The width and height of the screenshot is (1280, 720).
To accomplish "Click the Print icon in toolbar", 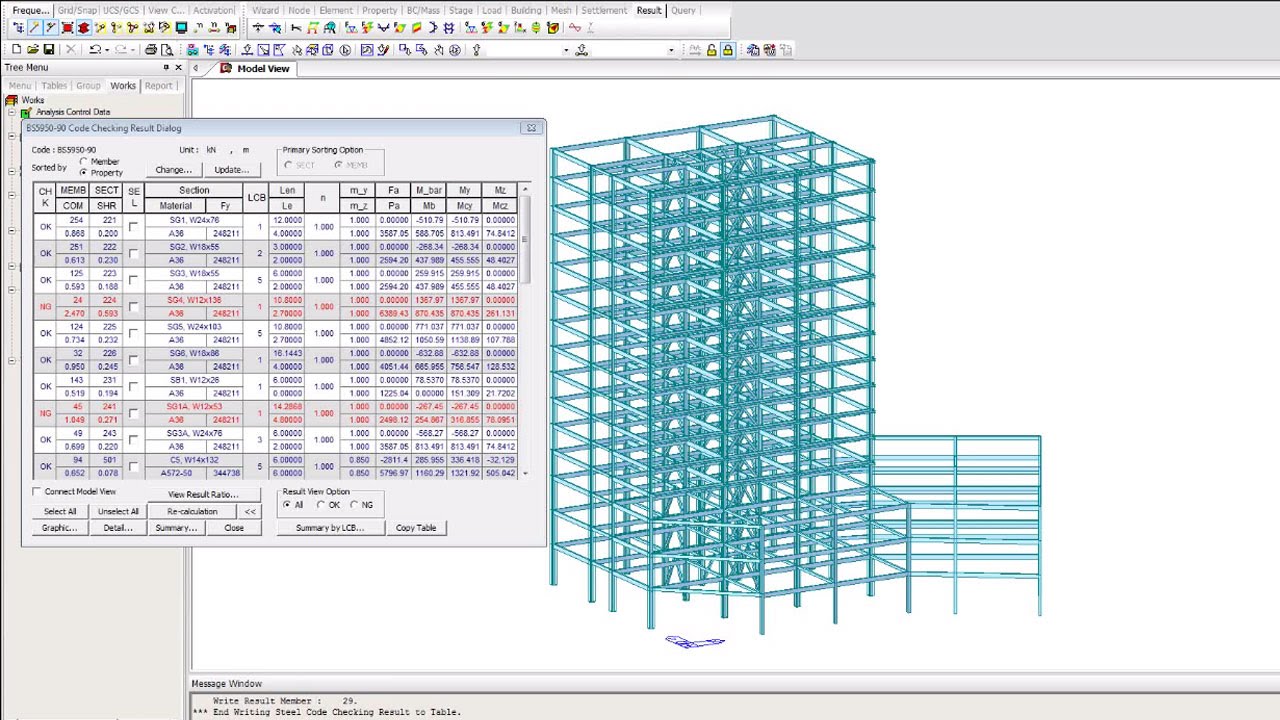I will [151, 49].
